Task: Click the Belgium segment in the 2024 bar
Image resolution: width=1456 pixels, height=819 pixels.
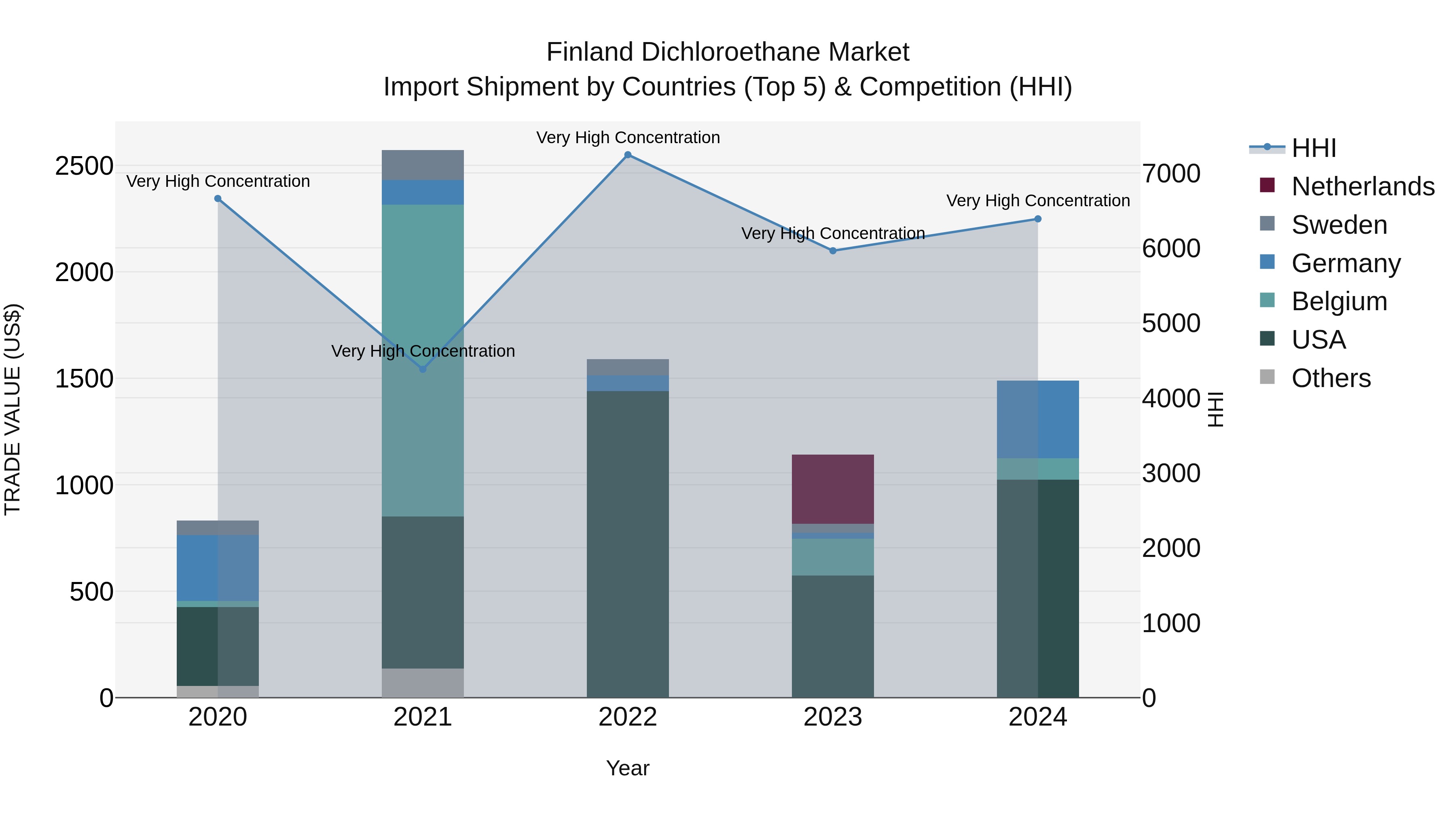Action: click(1038, 469)
